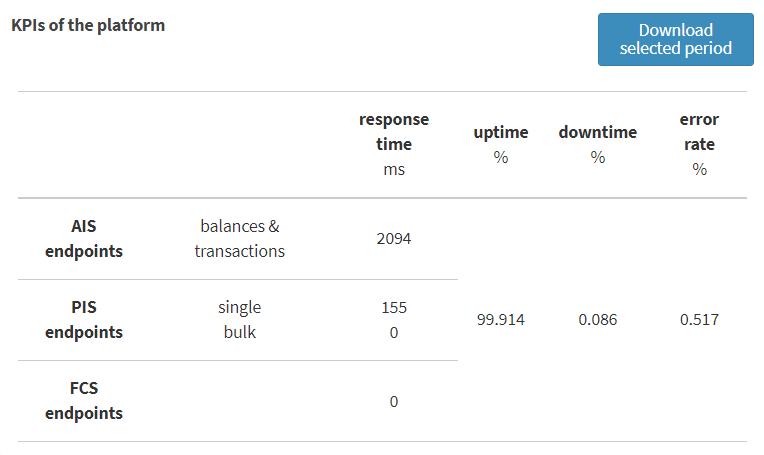Click the 0.086 downtime value
This screenshot has height=455, width=764.
(597, 320)
